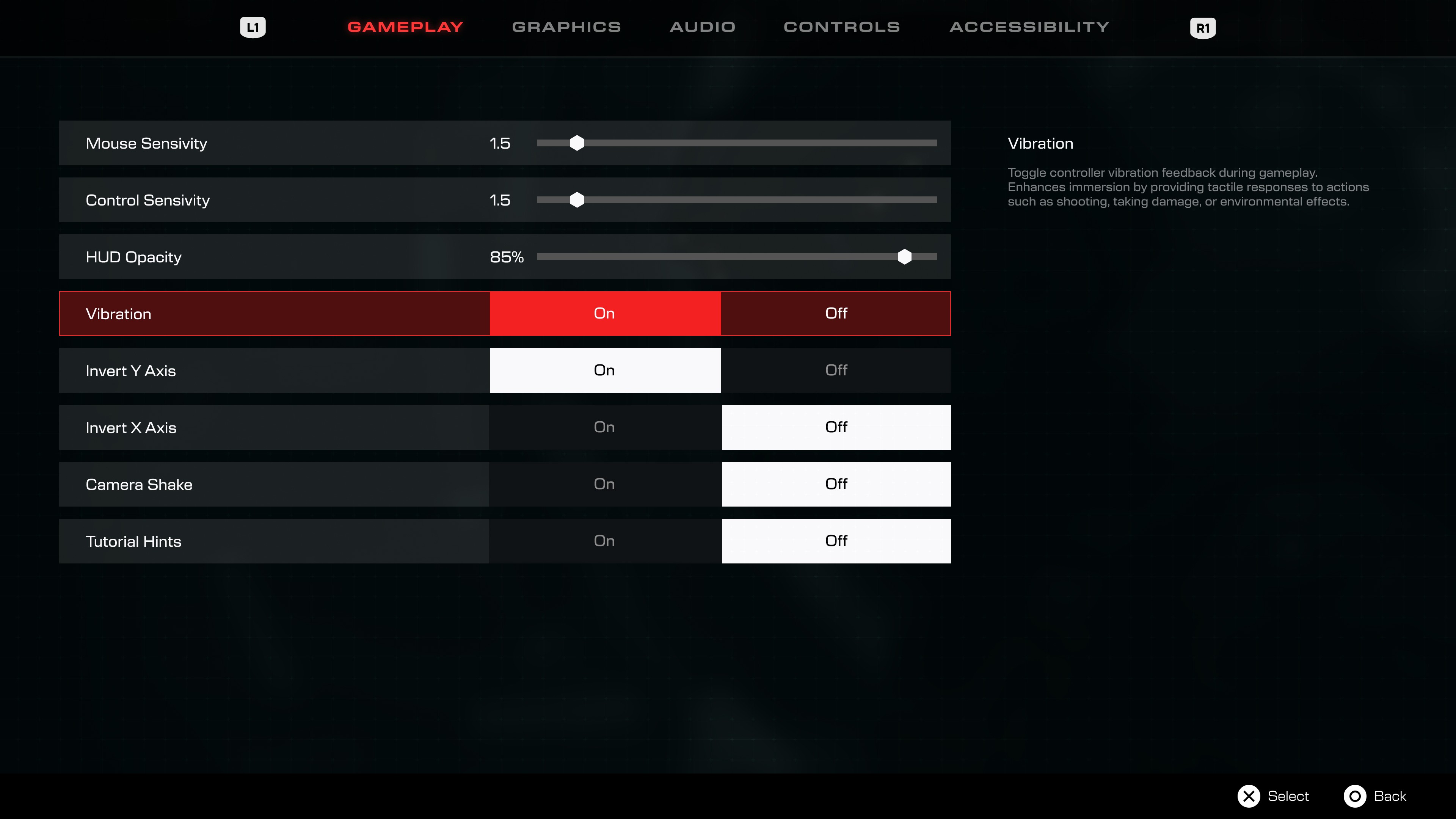Click the Control Sensivity slider handle
Viewport: 1456px width, 819px height.
coord(576,200)
